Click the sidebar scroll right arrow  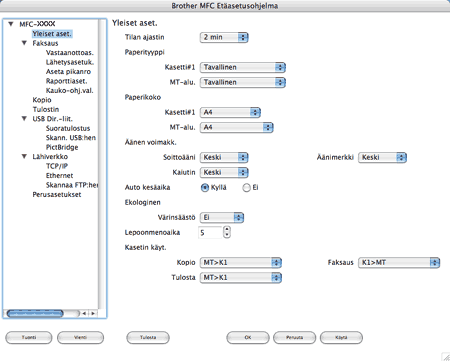[x=93, y=313]
